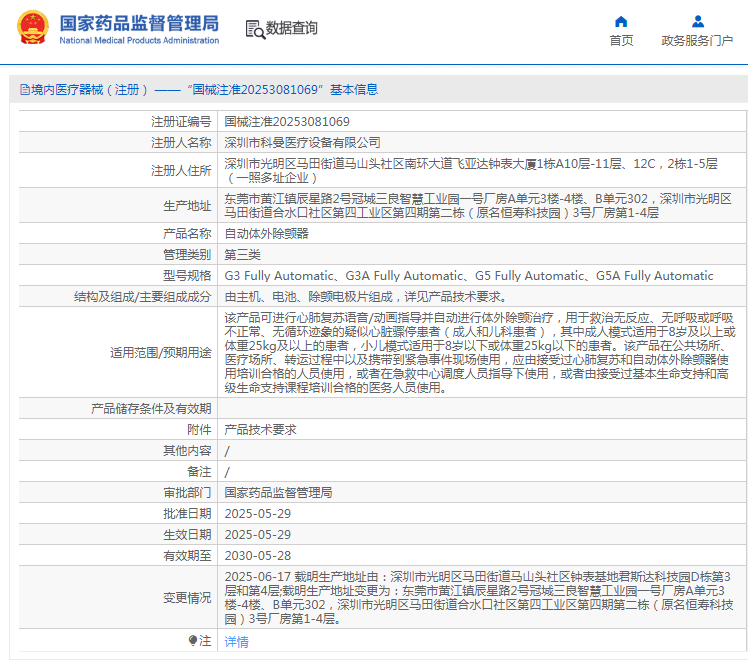Click the 审批部门 value 国家药品监督管理局

pyautogui.click(x=278, y=492)
